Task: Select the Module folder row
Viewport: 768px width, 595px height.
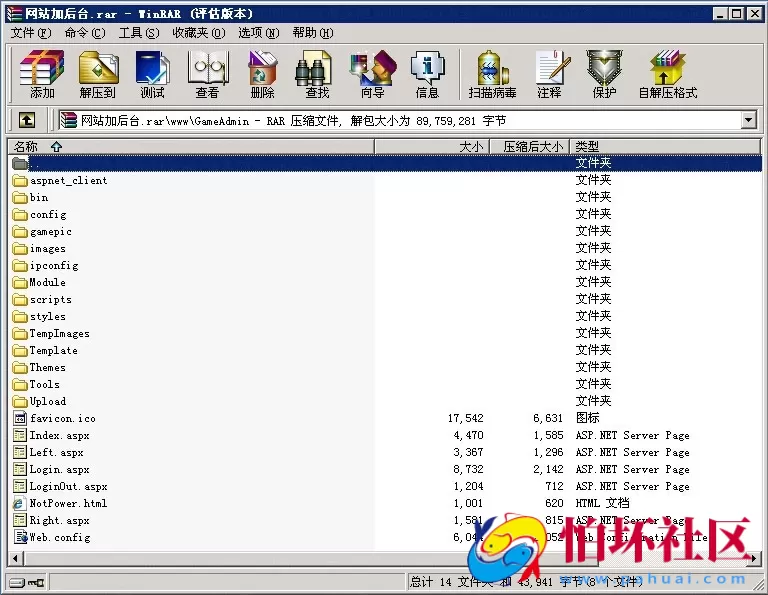Action: tap(385, 282)
